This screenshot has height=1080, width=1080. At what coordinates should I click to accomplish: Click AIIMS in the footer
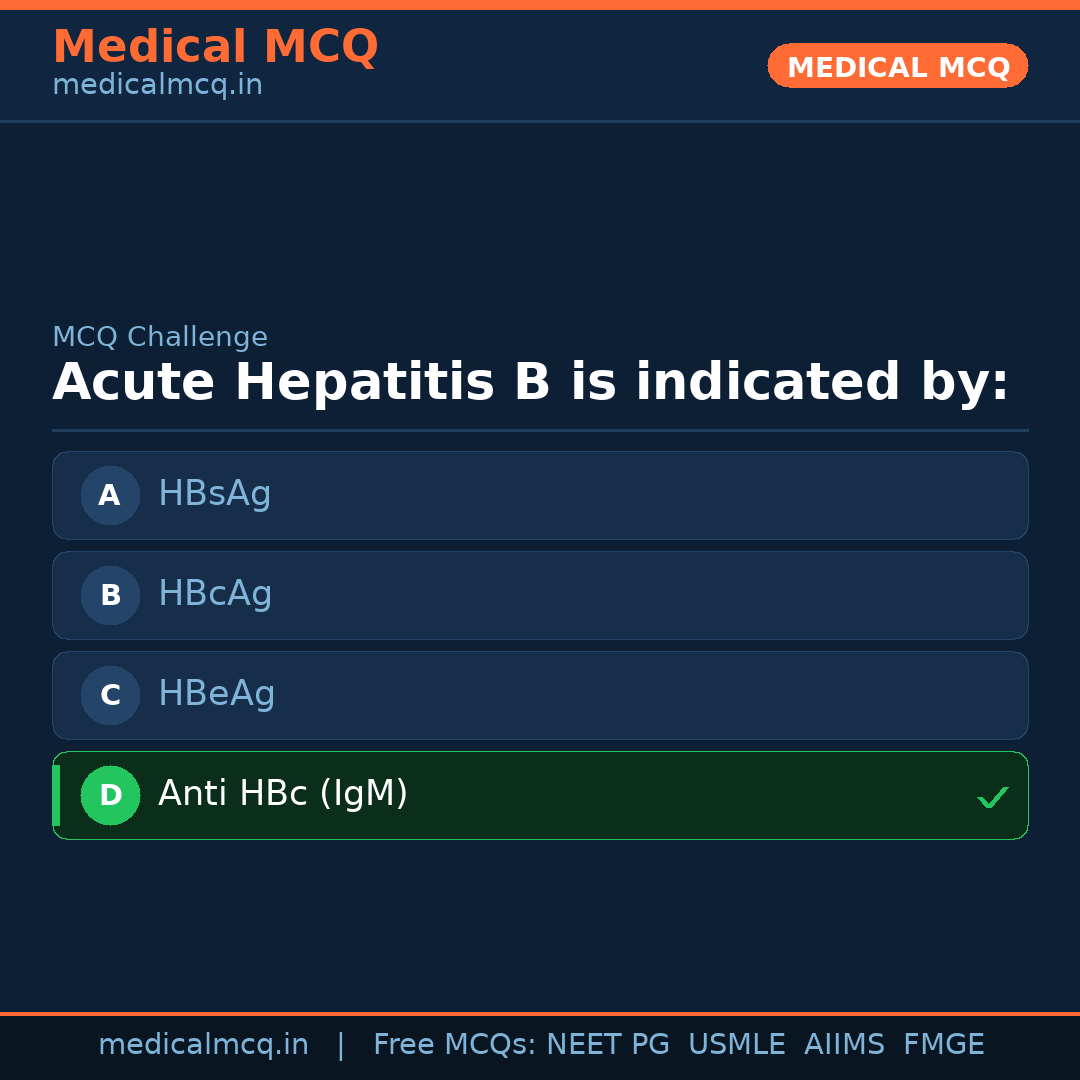tap(844, 1045)
